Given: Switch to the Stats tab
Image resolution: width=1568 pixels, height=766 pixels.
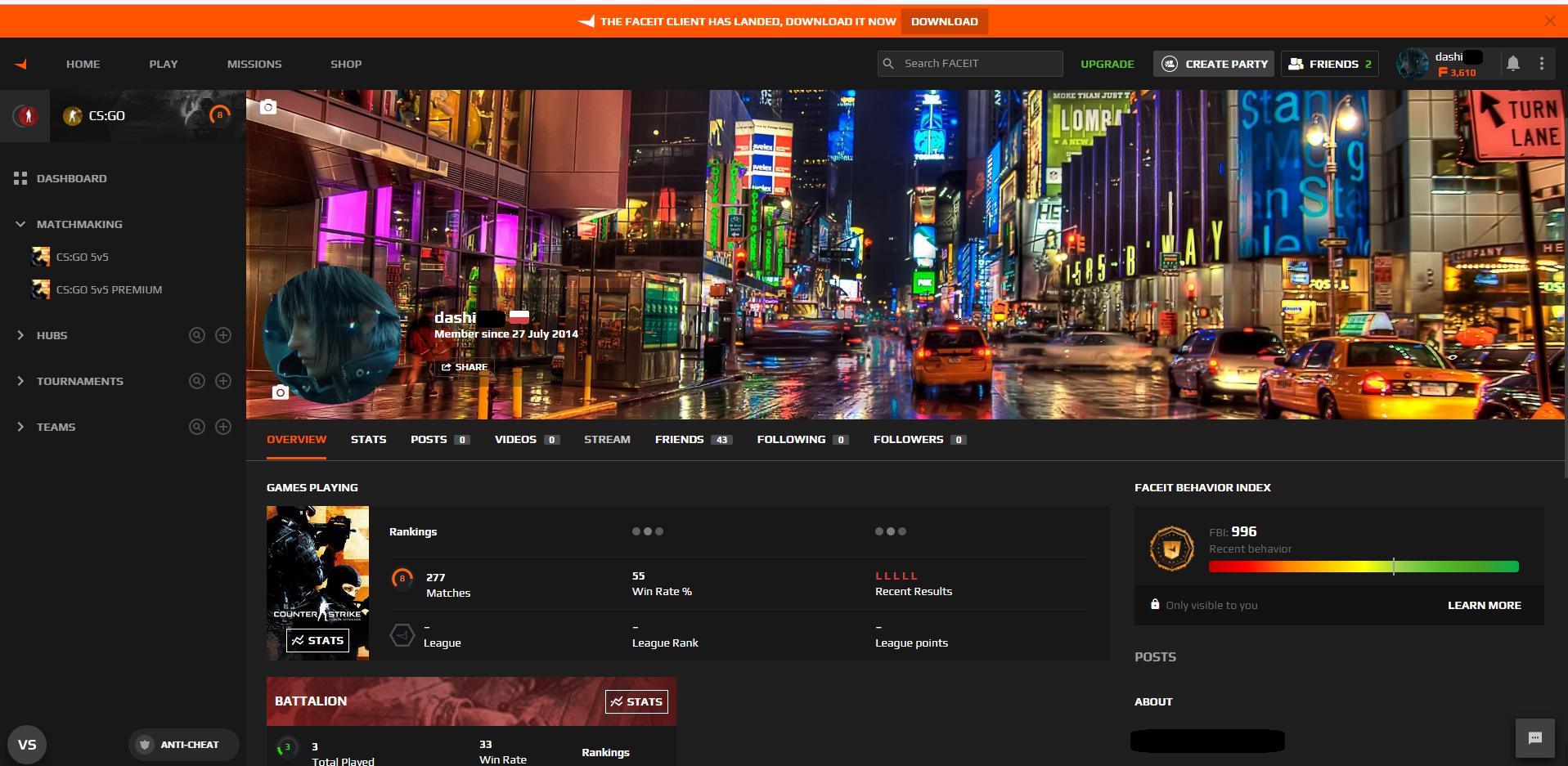Looking at the screenshot, I should (x=368, y=440).
